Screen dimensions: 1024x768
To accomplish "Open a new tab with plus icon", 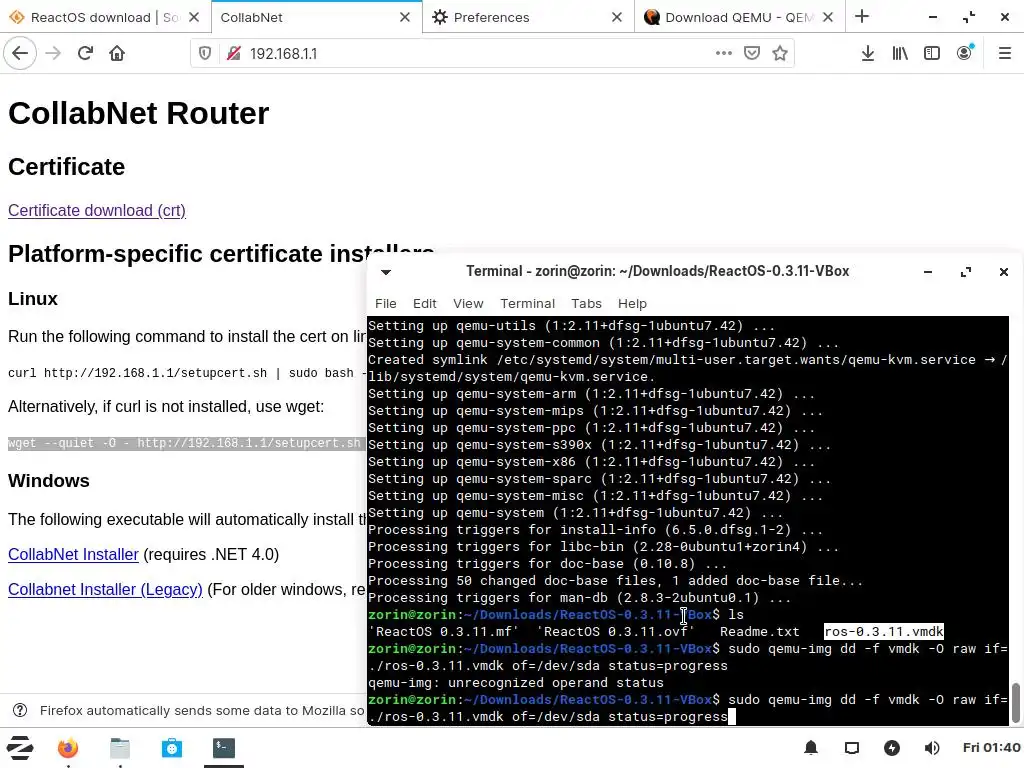I will pyautogui.click(x=862, y=17).
